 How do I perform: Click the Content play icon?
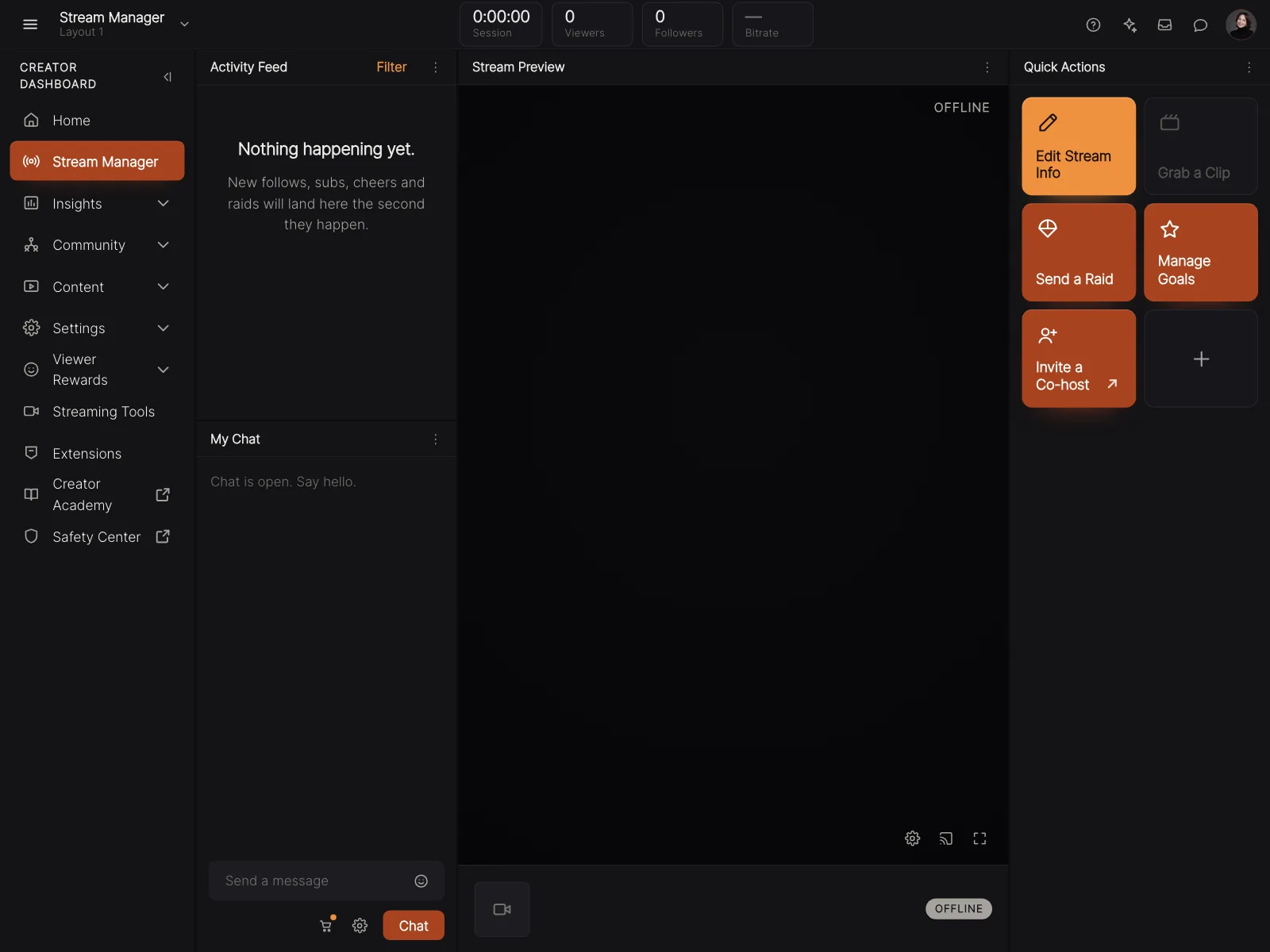coord(31,286)
